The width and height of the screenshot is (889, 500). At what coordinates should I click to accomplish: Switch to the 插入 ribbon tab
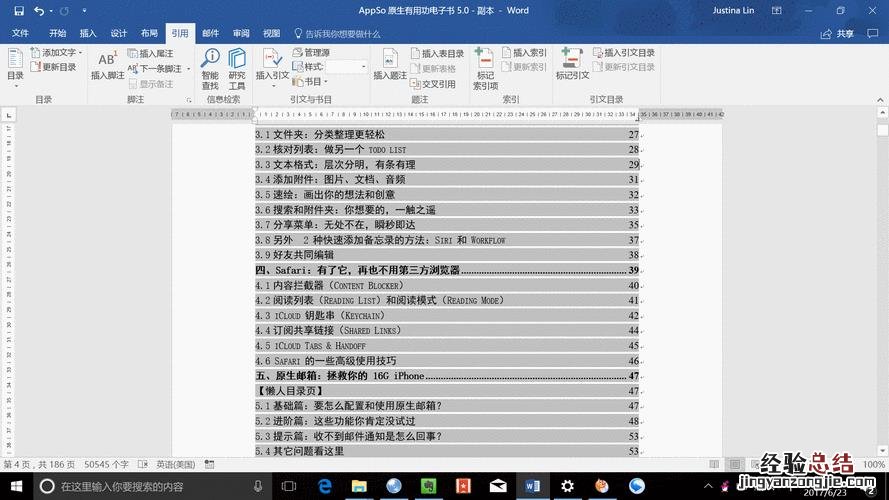pyautogui.click(x=88, y=33)
